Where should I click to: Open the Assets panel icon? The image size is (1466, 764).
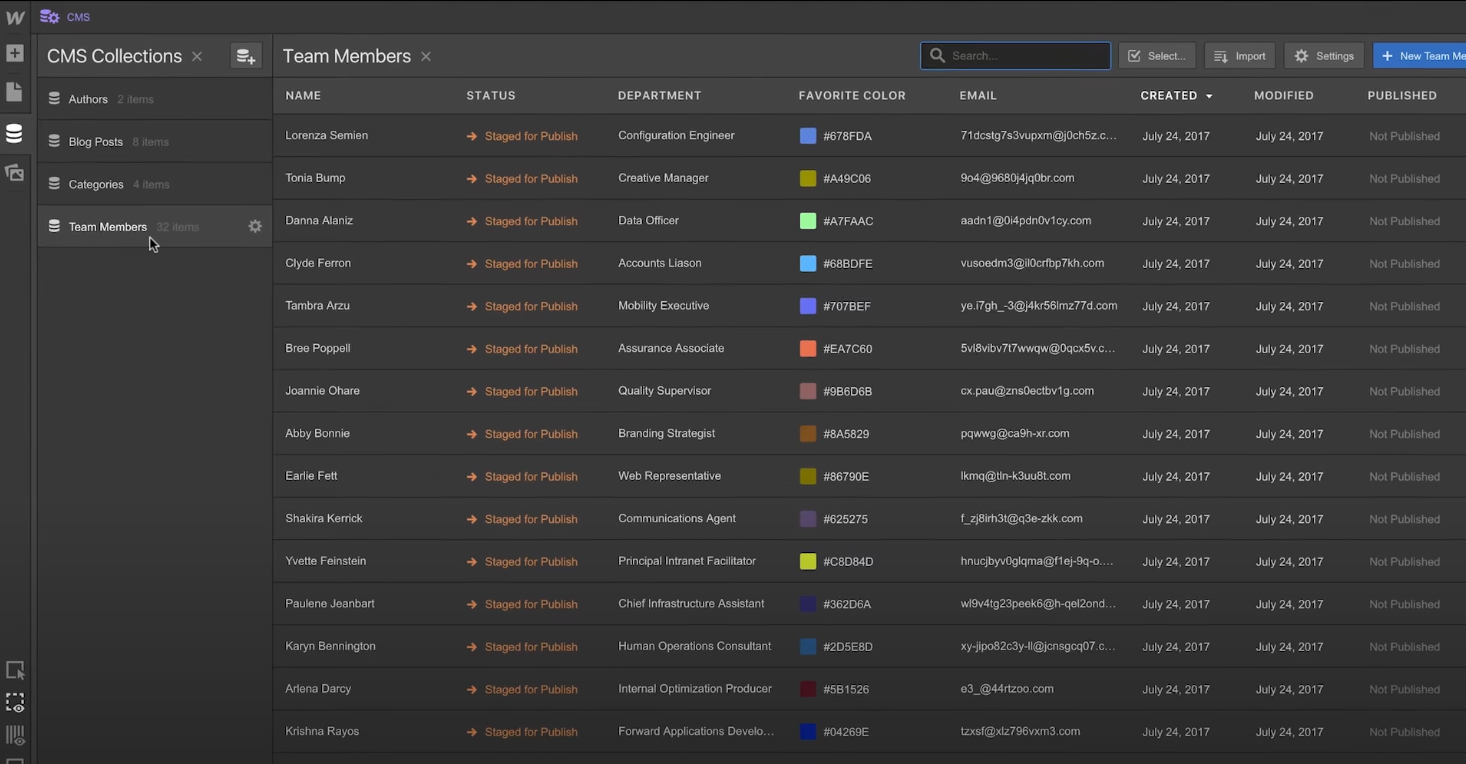pyautogui.click(x=14, y=173)
